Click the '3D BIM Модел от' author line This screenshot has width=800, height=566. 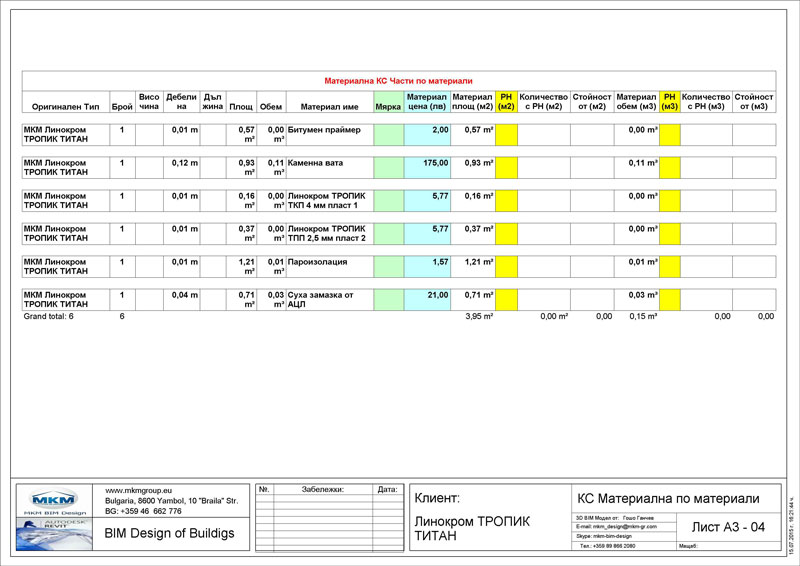pos(615,518)
